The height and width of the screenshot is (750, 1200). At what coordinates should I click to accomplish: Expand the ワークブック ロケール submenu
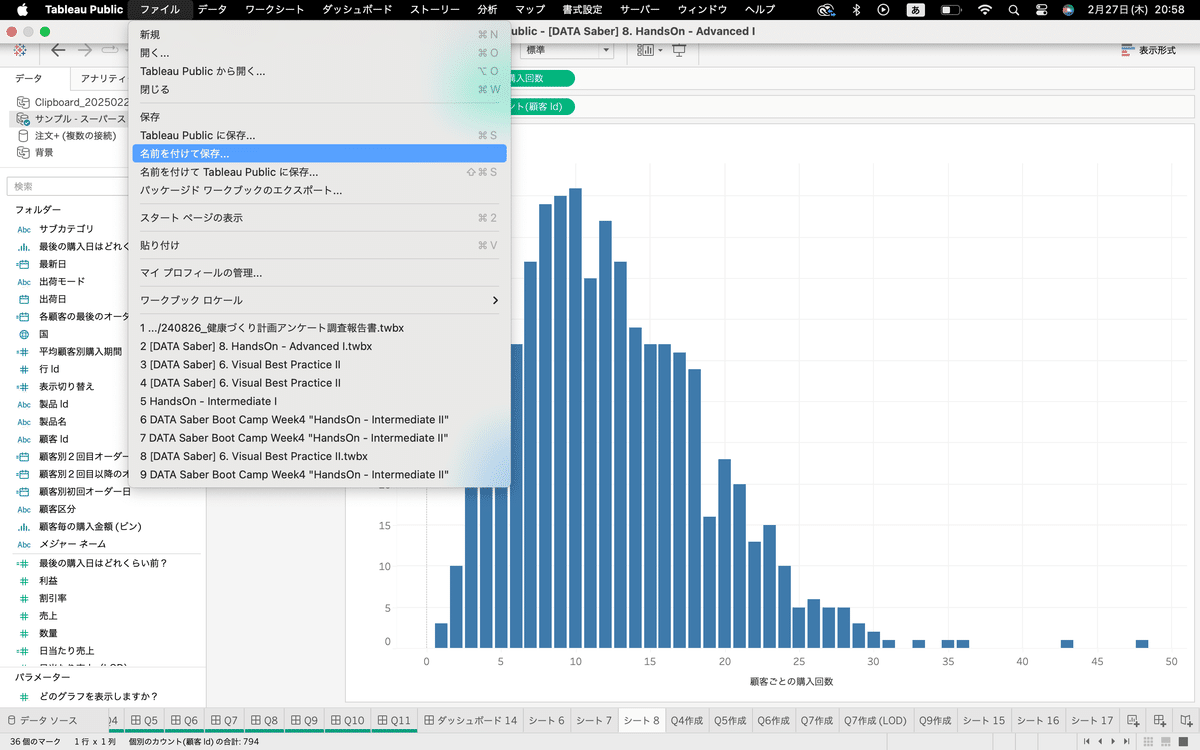(300, 299)
